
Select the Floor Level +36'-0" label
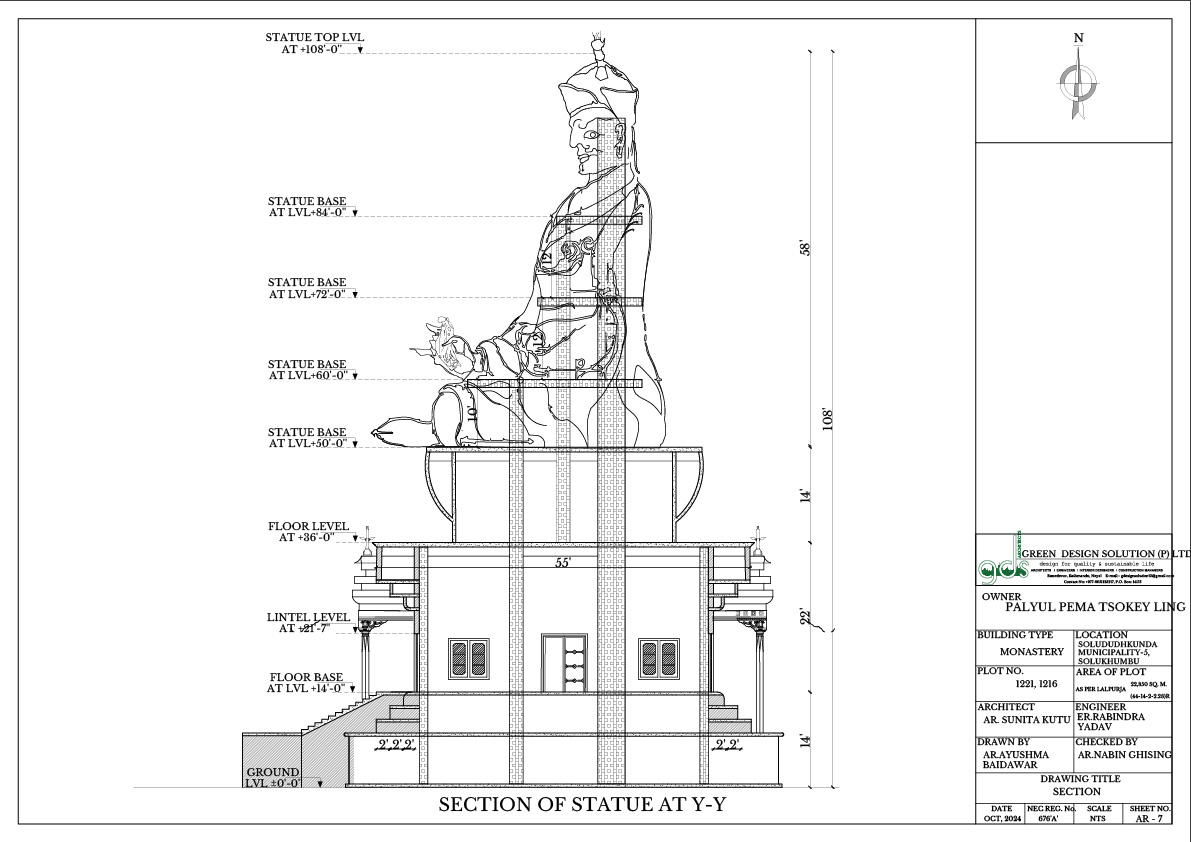(x=308, y=531)
